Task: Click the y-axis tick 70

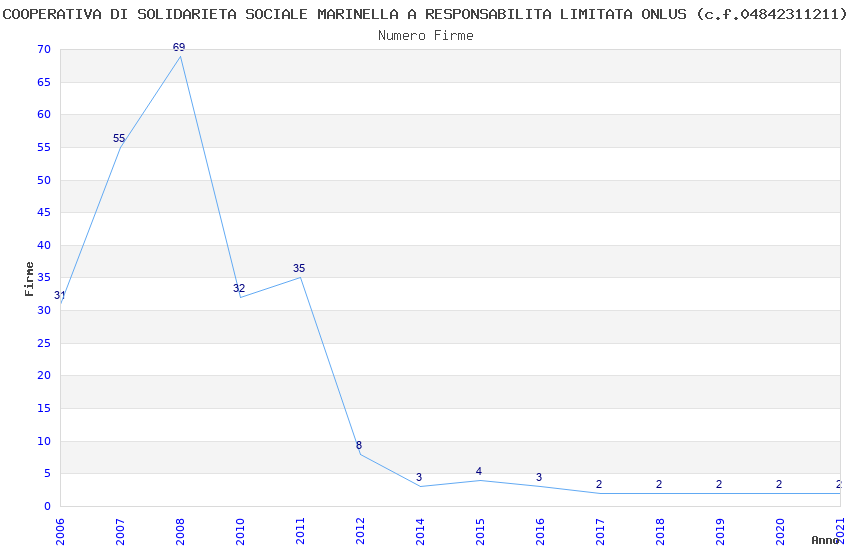Action: [x=44, y=49]
